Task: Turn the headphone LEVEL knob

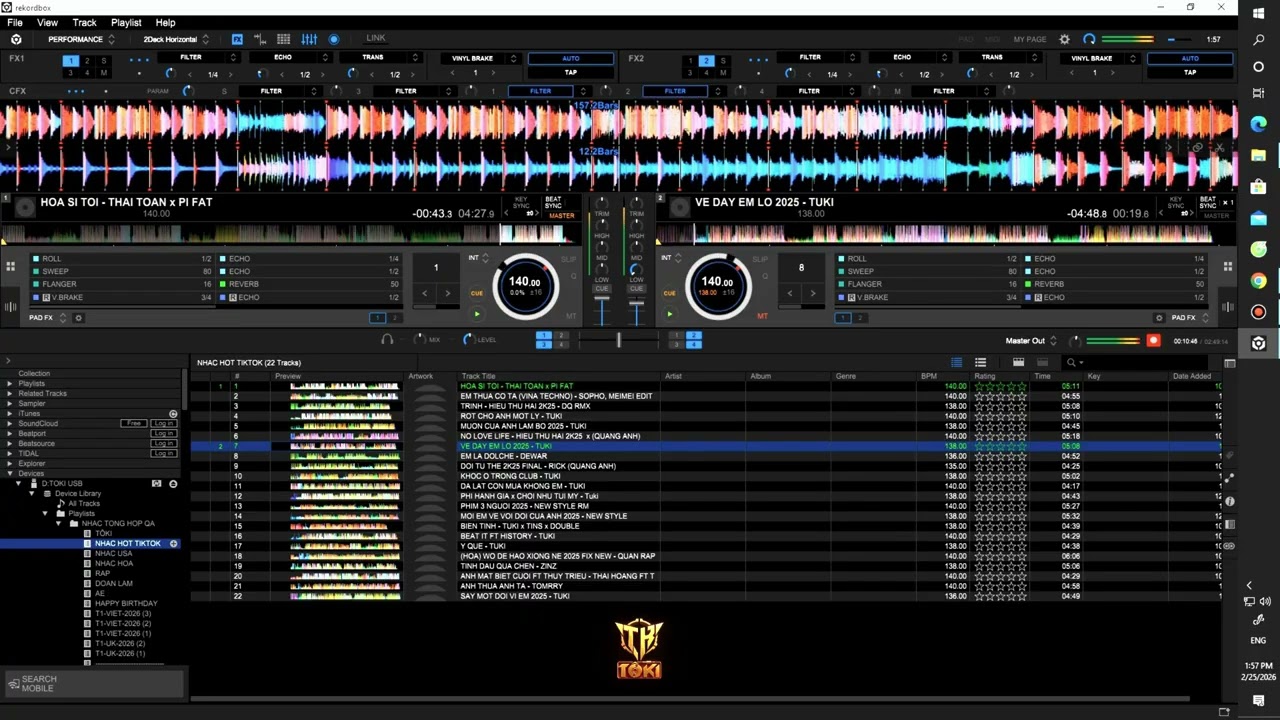Action: click(467, 340)
